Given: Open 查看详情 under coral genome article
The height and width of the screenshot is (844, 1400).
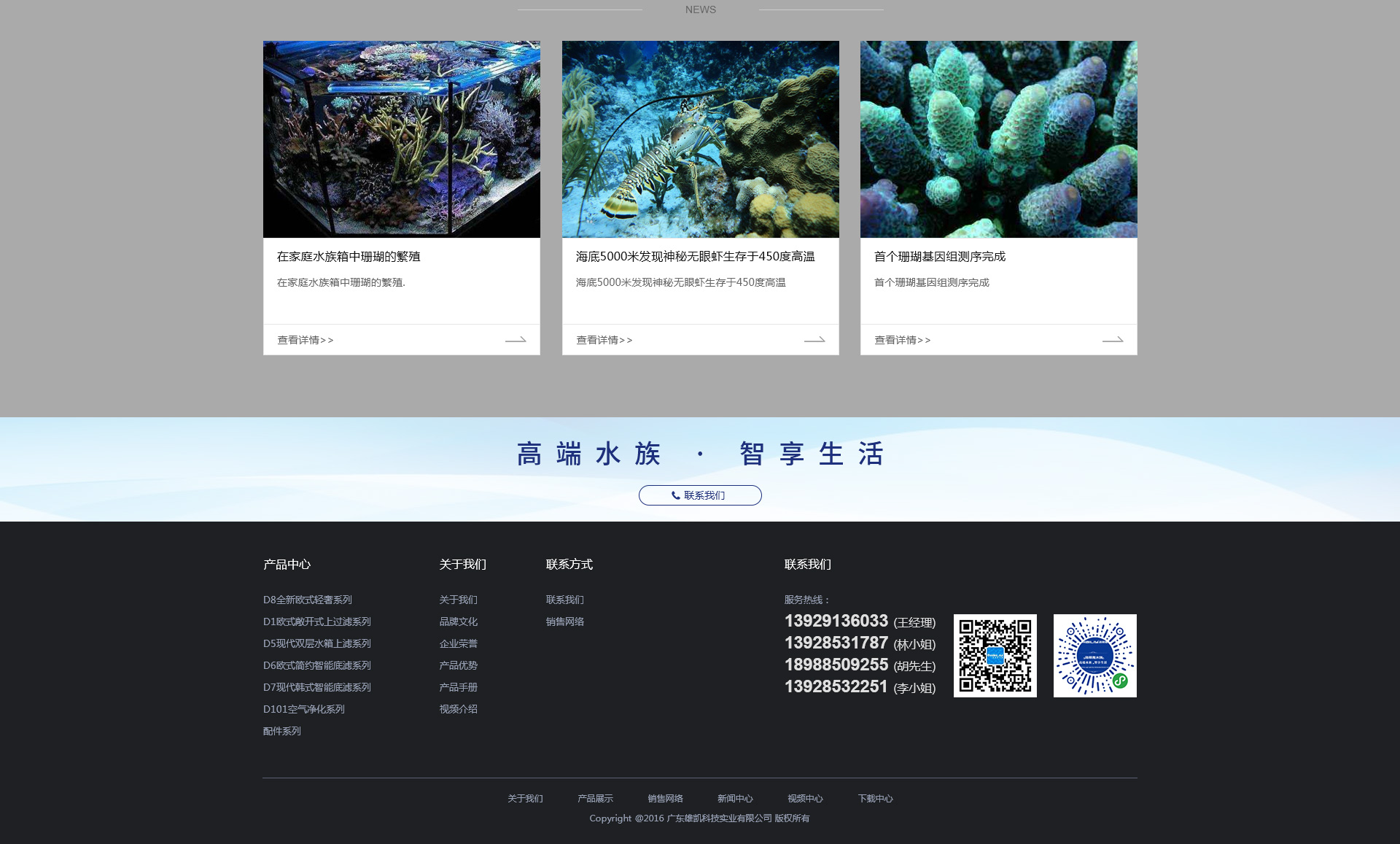Looking at the screenshot, I should [x=902, y=340].
